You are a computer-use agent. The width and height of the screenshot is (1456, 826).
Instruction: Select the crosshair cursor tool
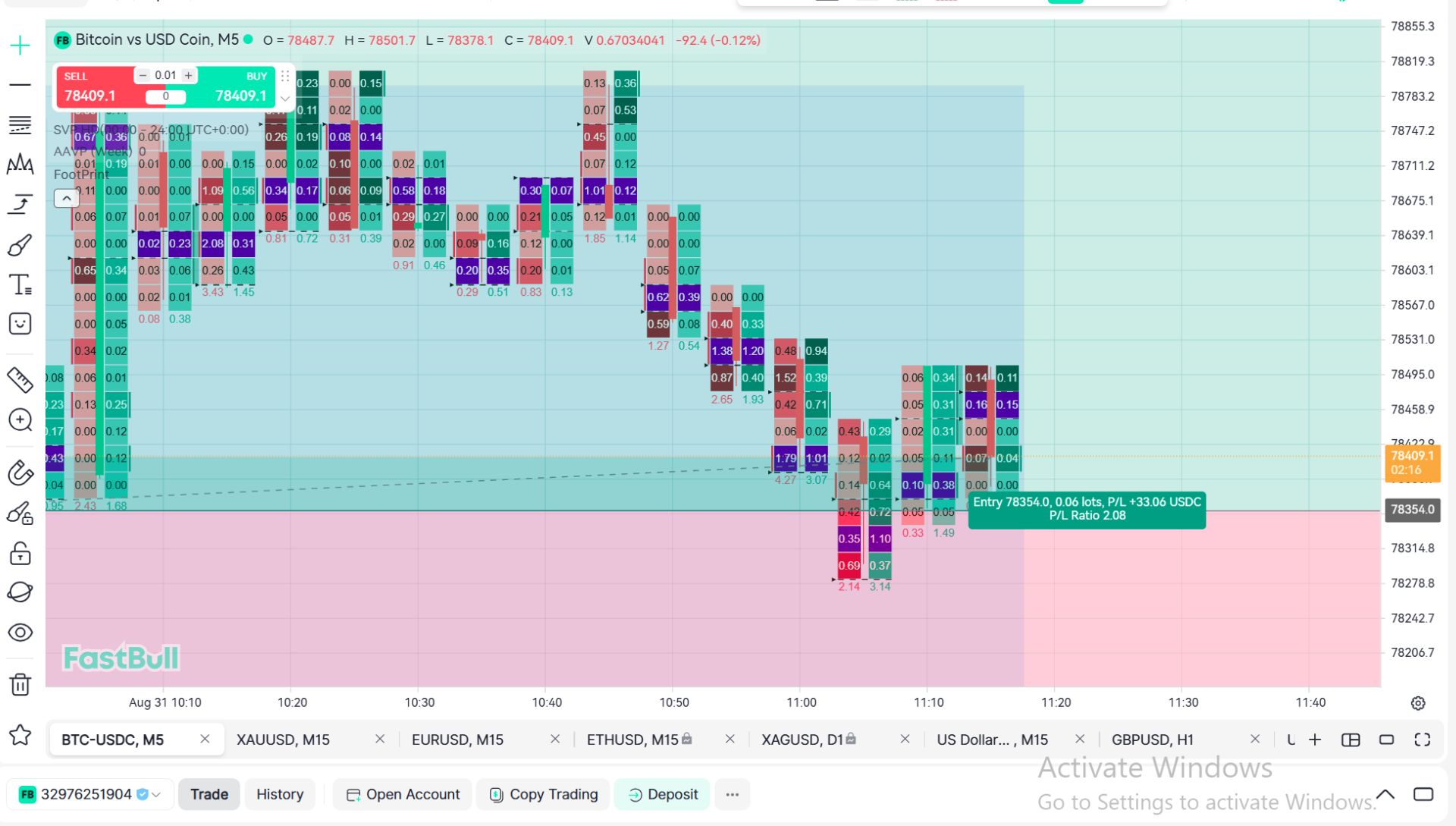click(x=20, y=46)
